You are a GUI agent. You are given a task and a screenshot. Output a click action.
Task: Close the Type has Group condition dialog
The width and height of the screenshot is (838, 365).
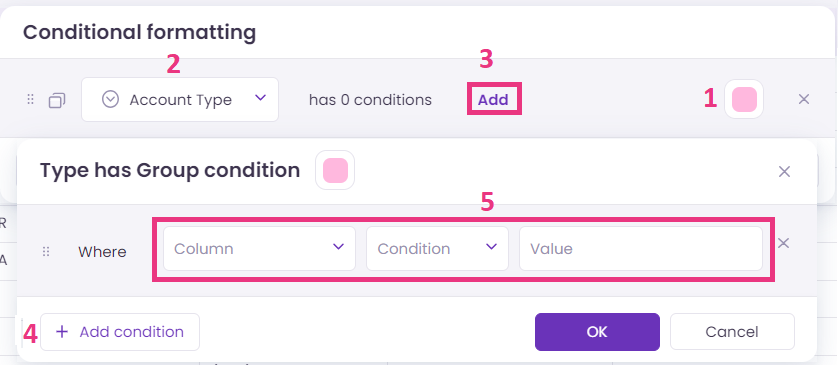(x=784, y=172)
